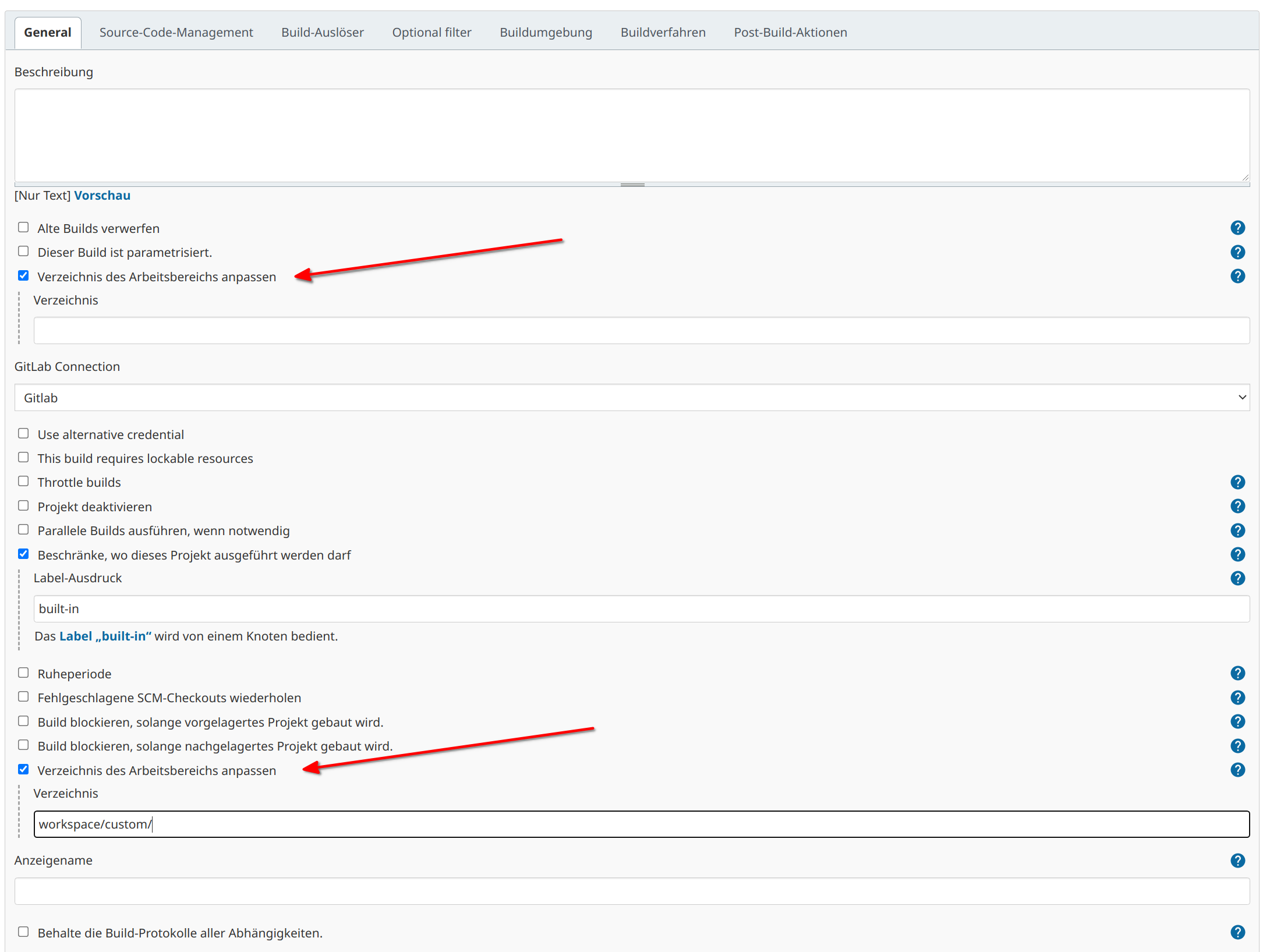The width and height of the screenshot is (1277, 952).
Task: Switch to Source-Code-Management tab
Action: [176, 33]
